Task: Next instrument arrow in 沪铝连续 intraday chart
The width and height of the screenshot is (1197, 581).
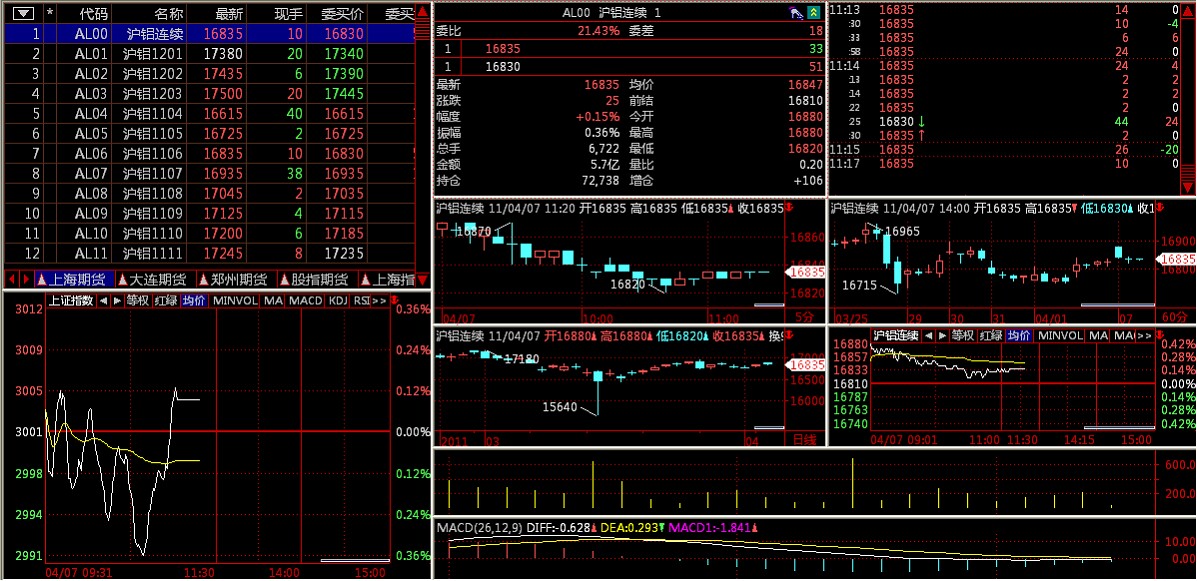Action: click(942, 335)
